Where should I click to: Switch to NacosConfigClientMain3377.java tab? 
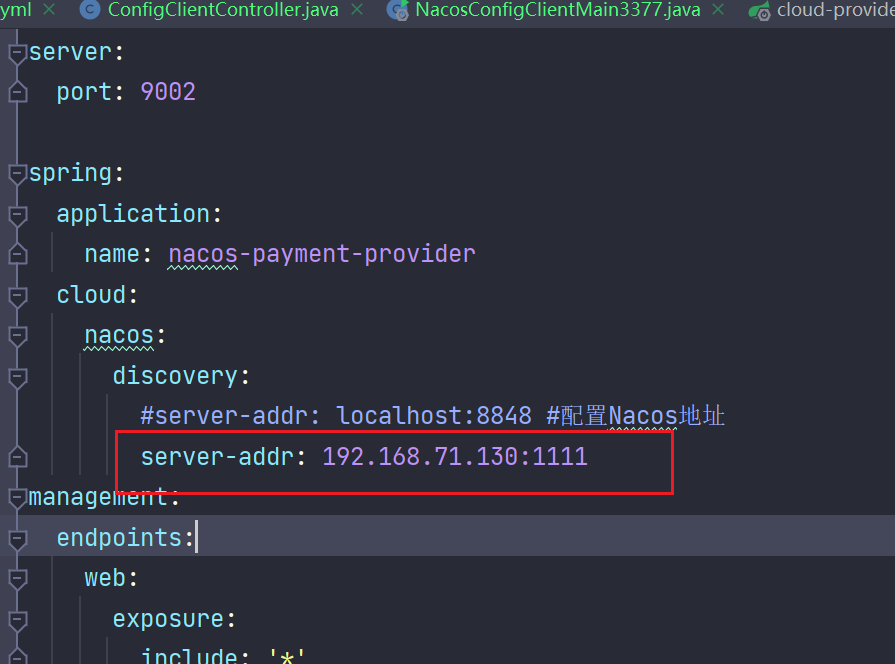[x=558, y=10]
